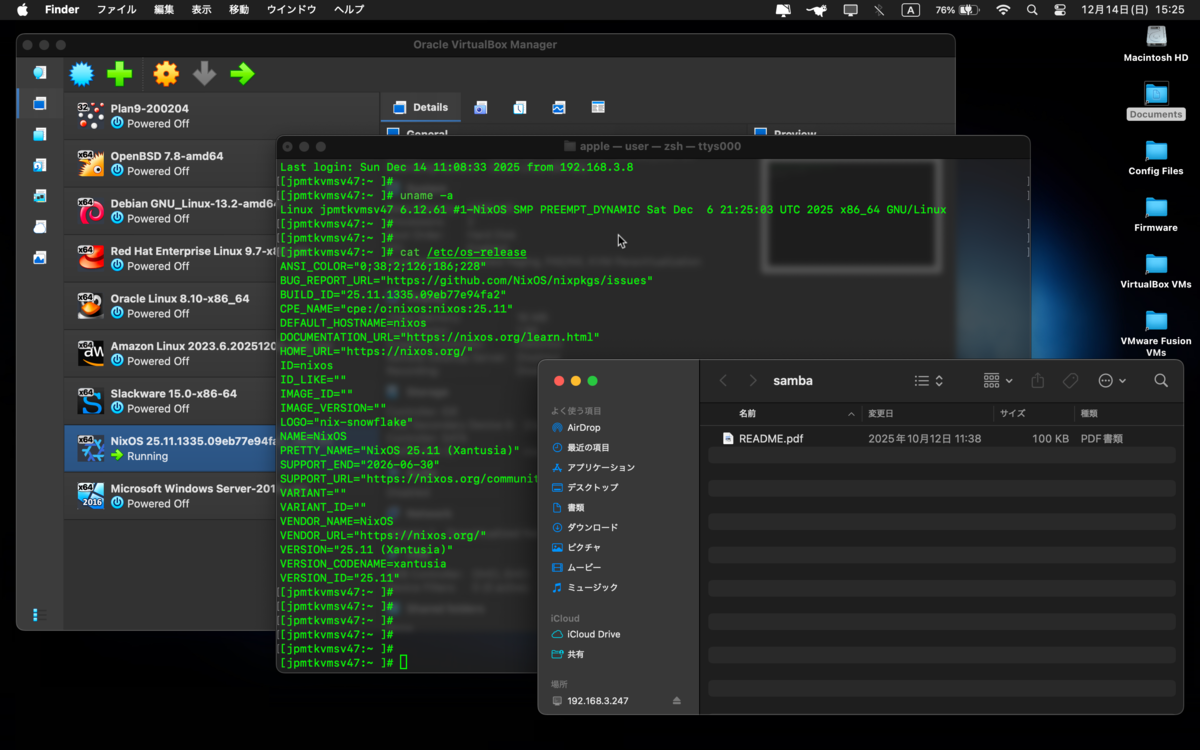Click the cloud icon in VirtualBox left sidebar
The width and height of the screenshot is (1200, 750).
pyautogui.click(x=40, y=226)
